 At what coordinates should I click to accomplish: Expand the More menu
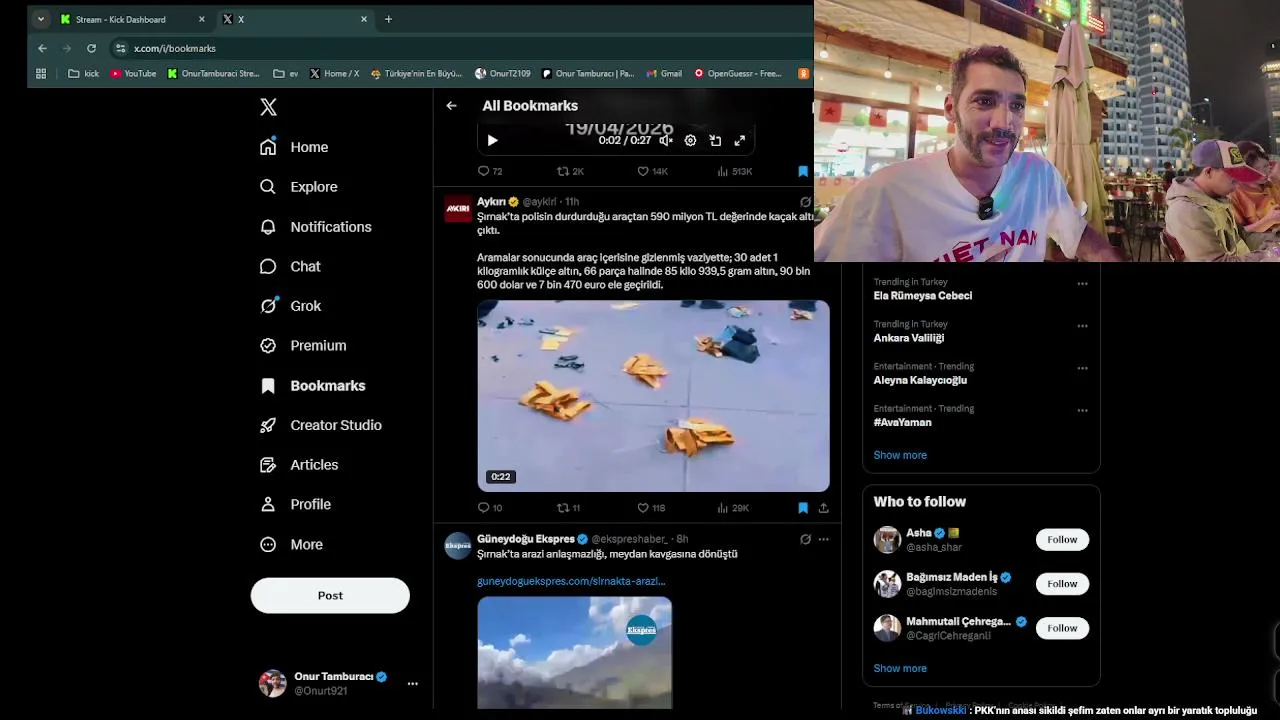point(291,544)
